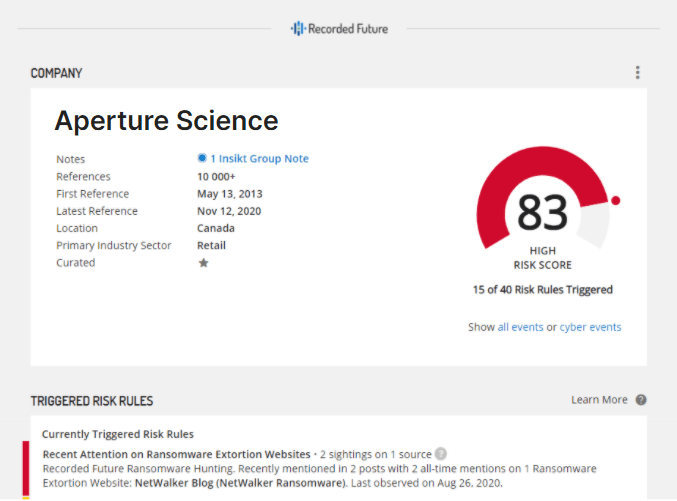Select the 'Retail' industry sector value
This screenshot has height=501, width=677.
coord(211,246)
